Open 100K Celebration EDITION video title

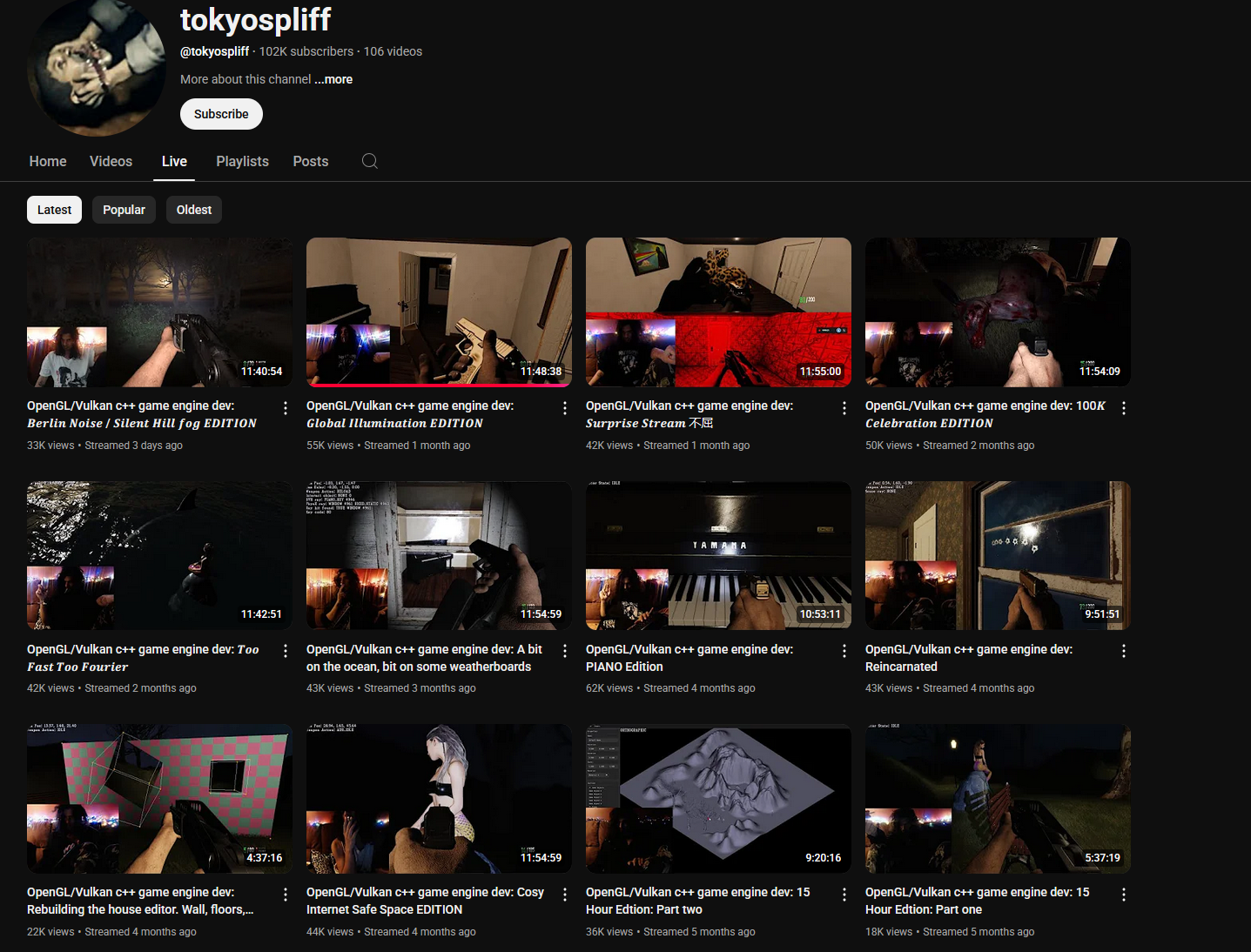pos(985,414)
